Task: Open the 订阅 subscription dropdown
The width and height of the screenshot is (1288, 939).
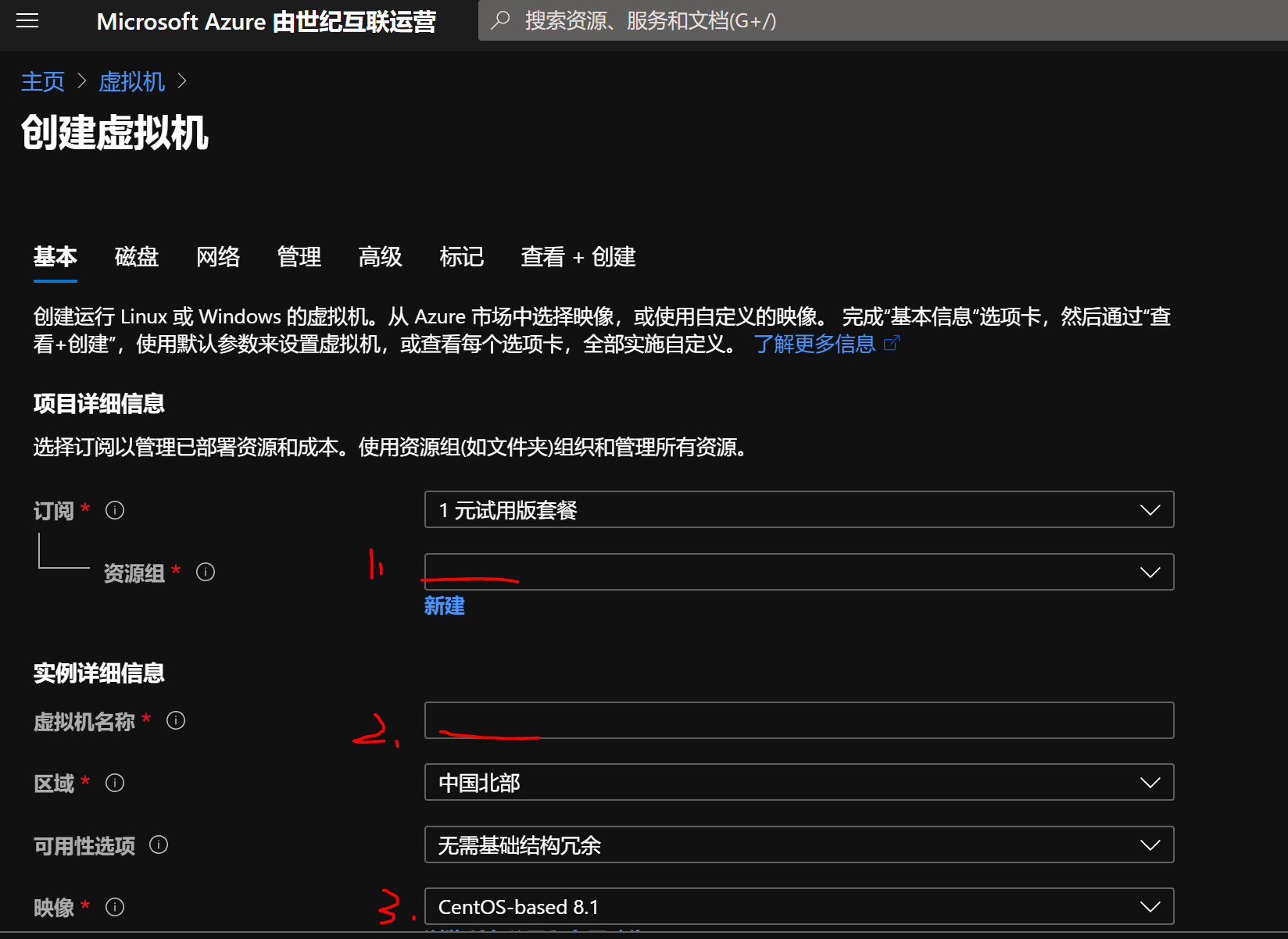Action: tap(799, 509)
